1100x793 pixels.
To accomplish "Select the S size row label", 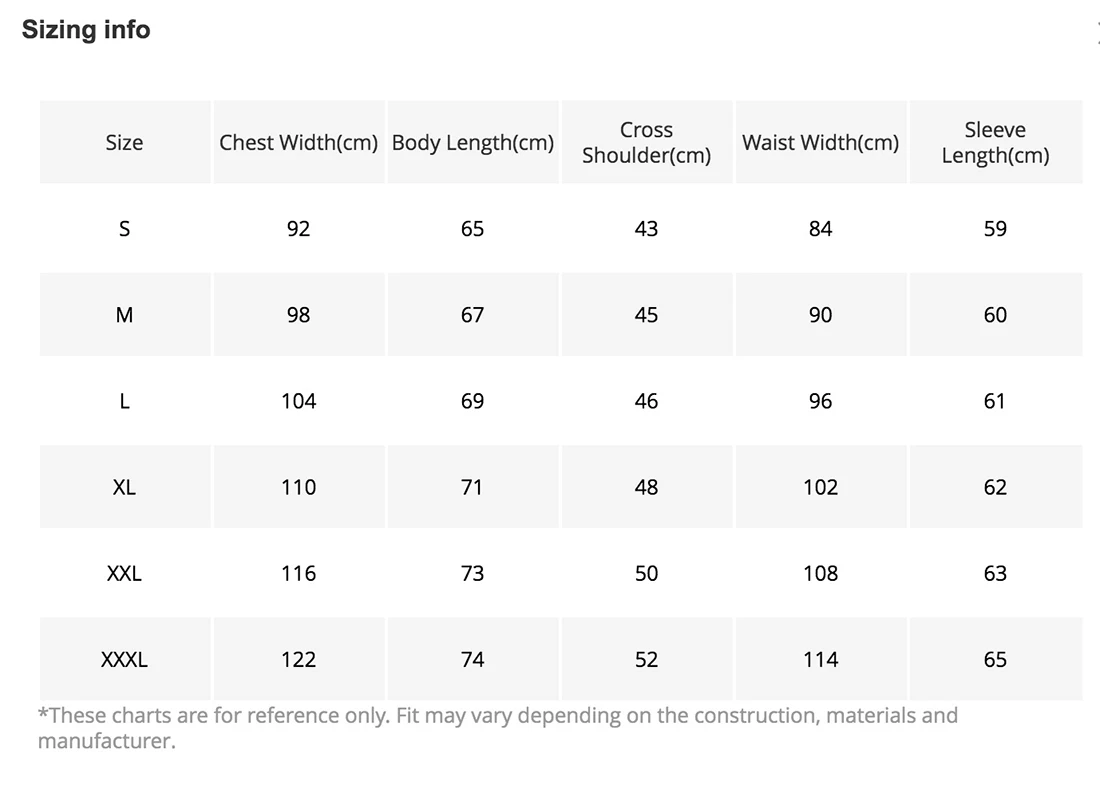I will [124, 229].
